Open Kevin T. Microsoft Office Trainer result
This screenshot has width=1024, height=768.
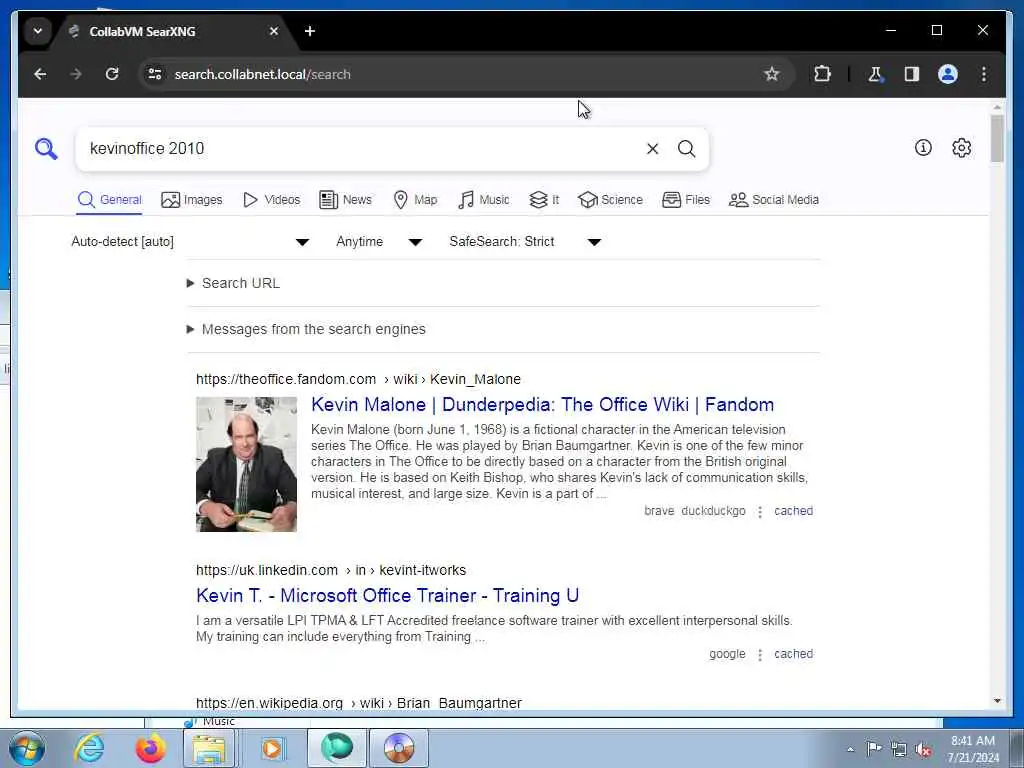(387, 596)
